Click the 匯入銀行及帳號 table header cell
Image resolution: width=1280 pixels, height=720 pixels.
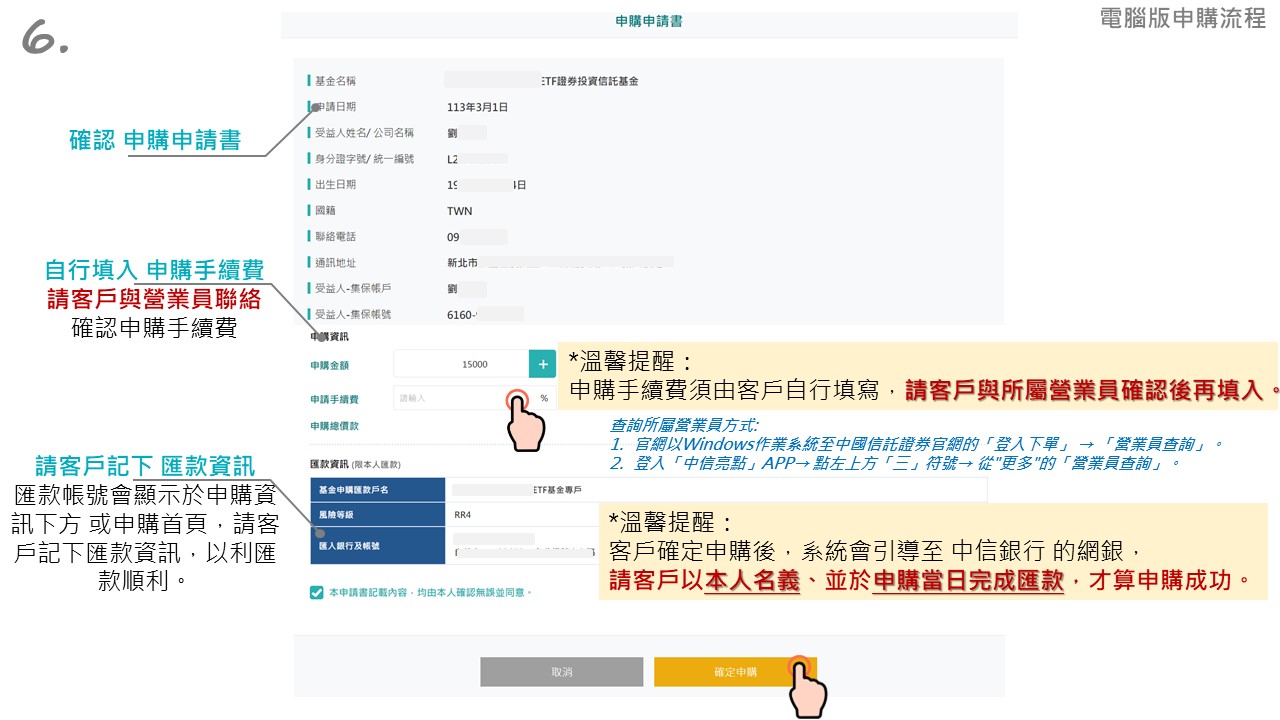[x=377, y=546]
